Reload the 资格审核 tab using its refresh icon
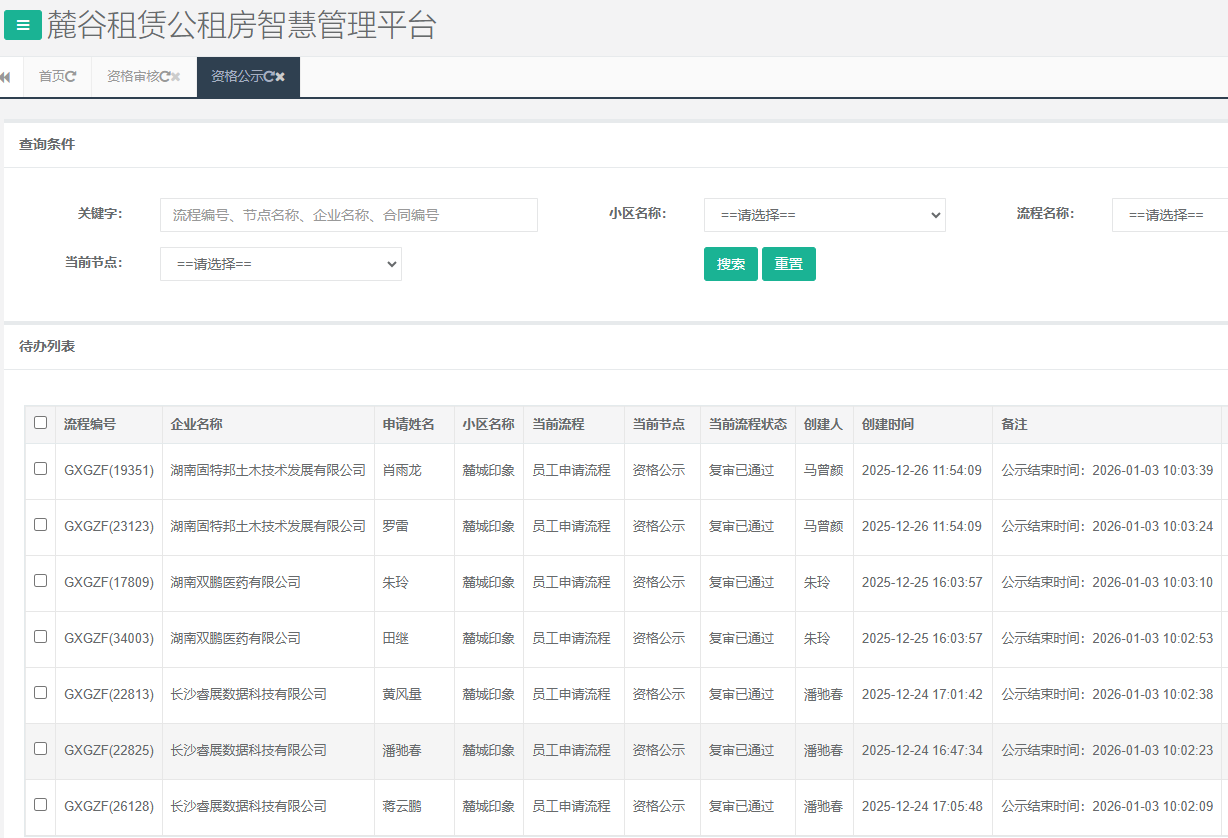Screen dimensions: 1228x838 [165, 77]
